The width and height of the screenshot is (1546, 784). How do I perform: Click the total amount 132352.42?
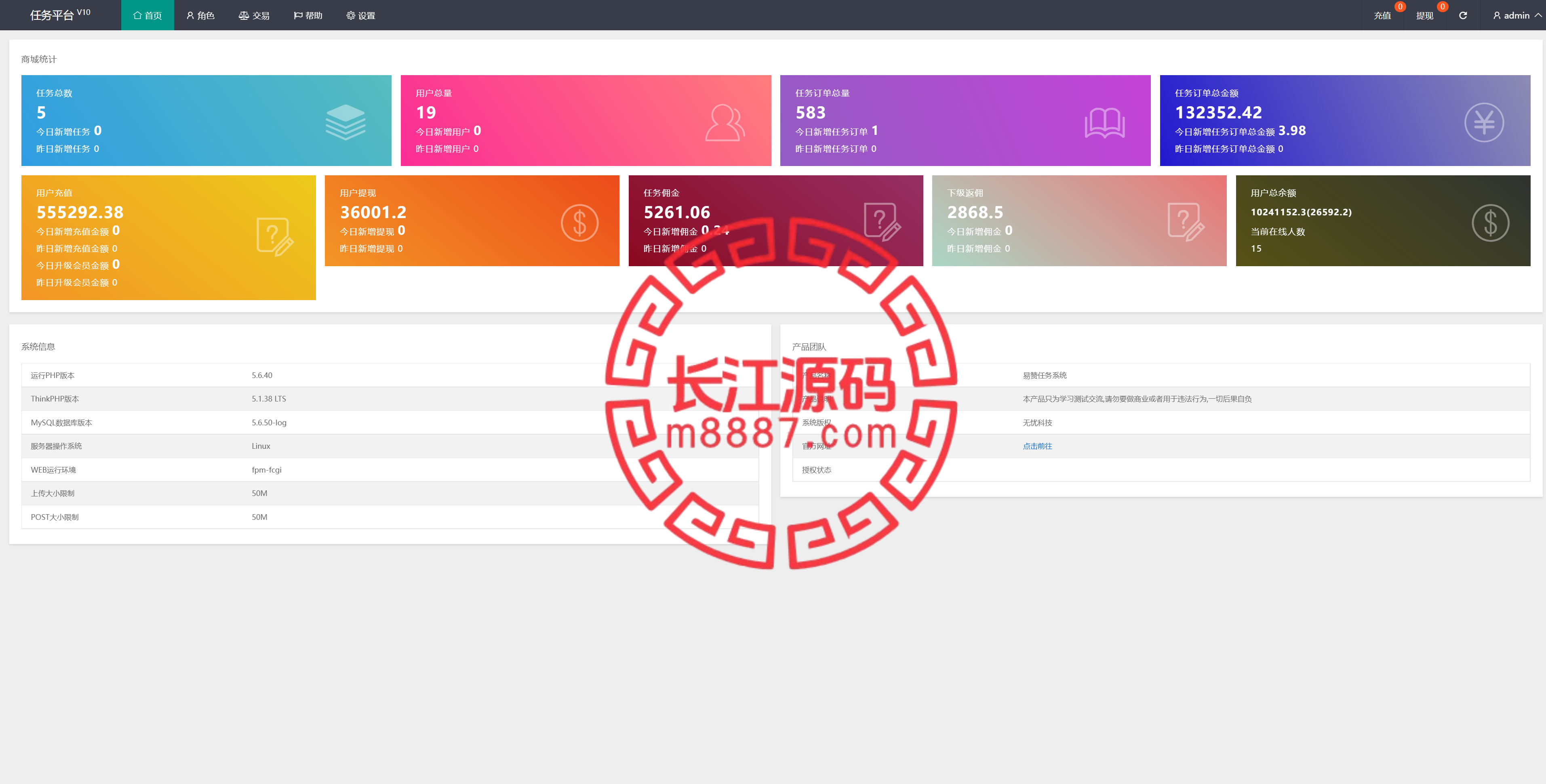pyautogui.click(x=1218, y=112)
